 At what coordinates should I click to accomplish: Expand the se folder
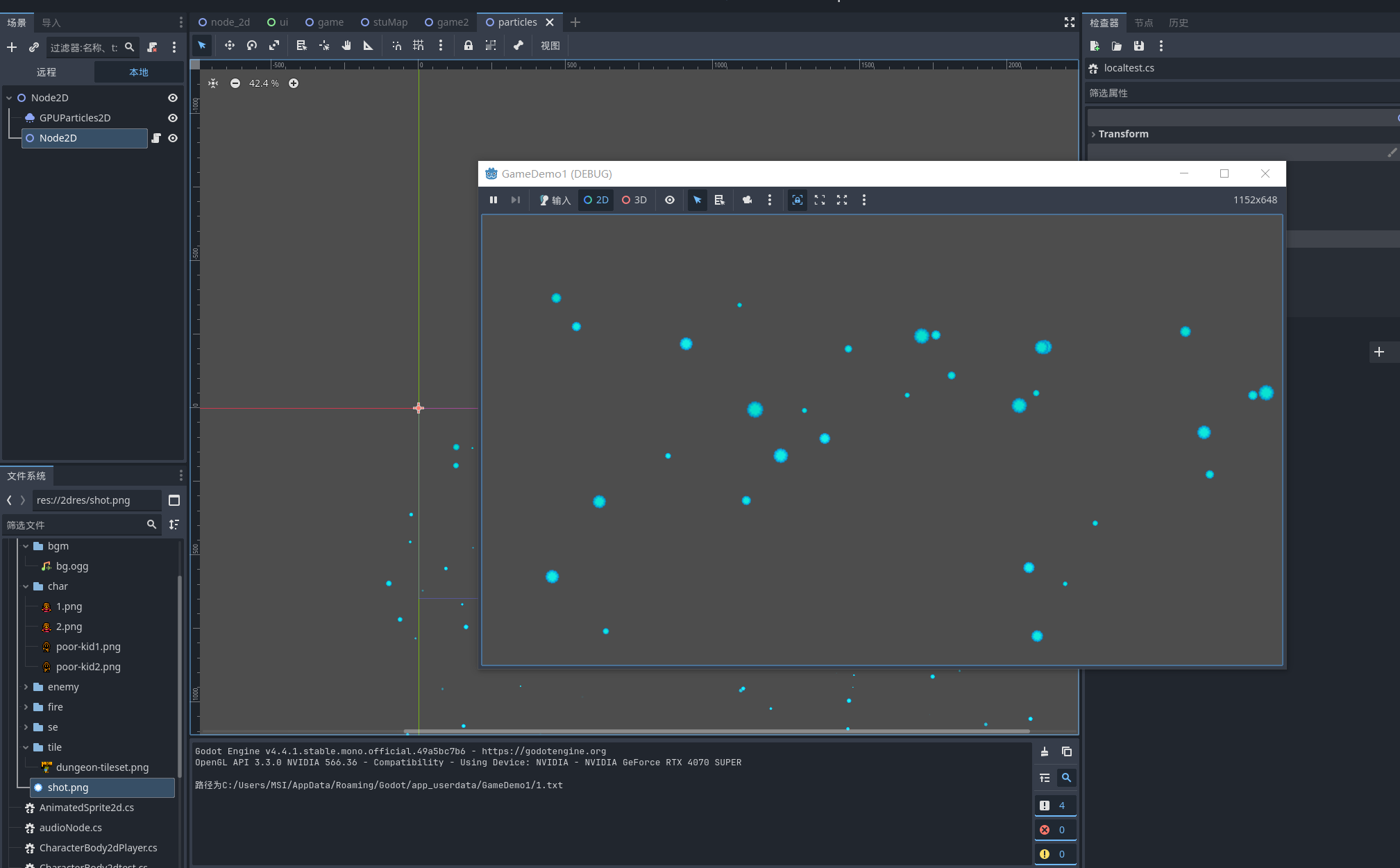[x=26, y=727]
